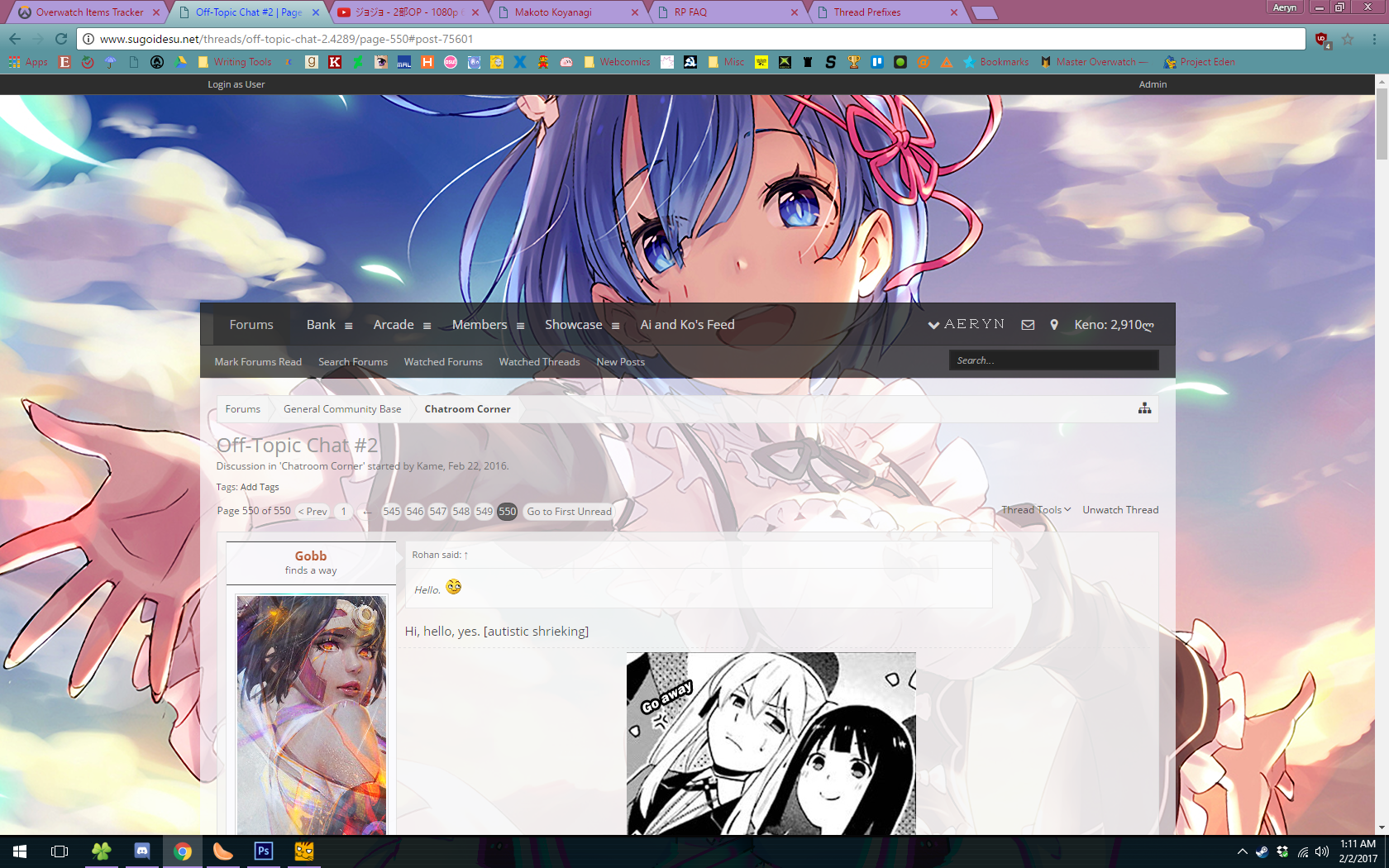The image size is (1389, 868).
Task: Open the Keno balance display
Action: click(1114, 325)
